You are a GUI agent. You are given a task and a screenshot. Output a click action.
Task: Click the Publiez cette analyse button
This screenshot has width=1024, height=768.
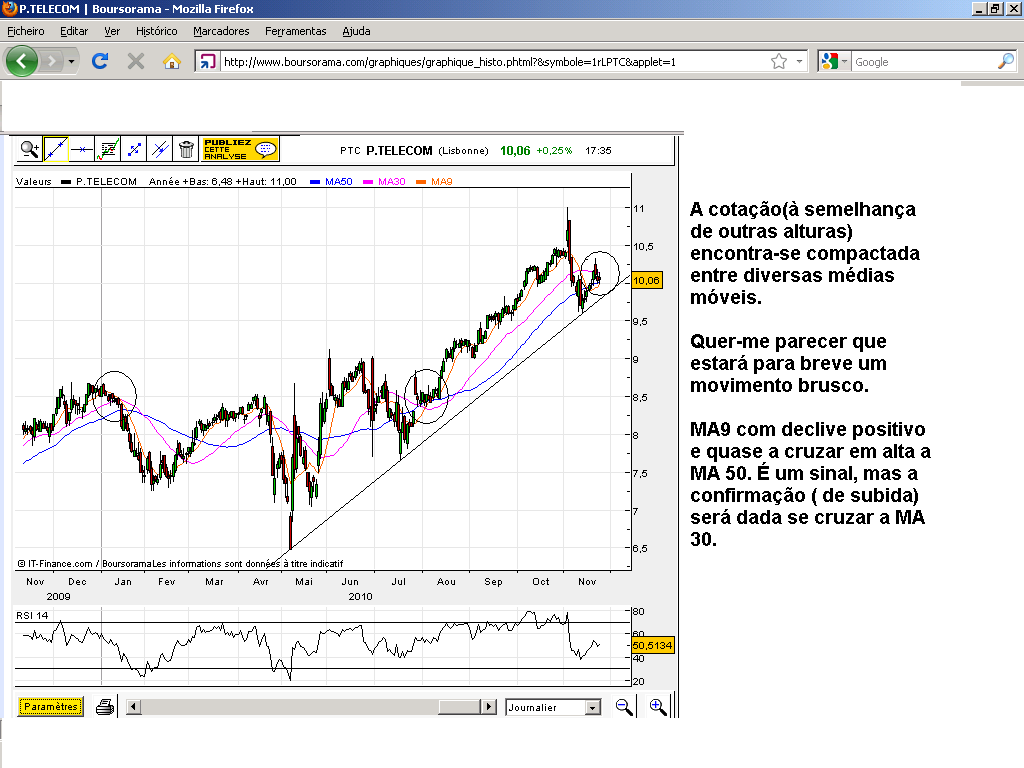click(240, 150)
